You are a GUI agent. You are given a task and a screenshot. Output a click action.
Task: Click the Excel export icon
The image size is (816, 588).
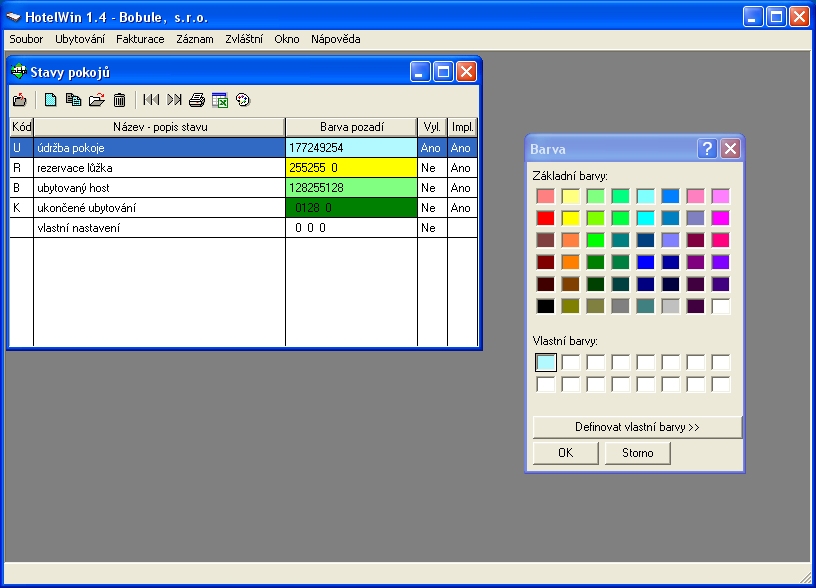pyautogui.click(x=220, y=100)
